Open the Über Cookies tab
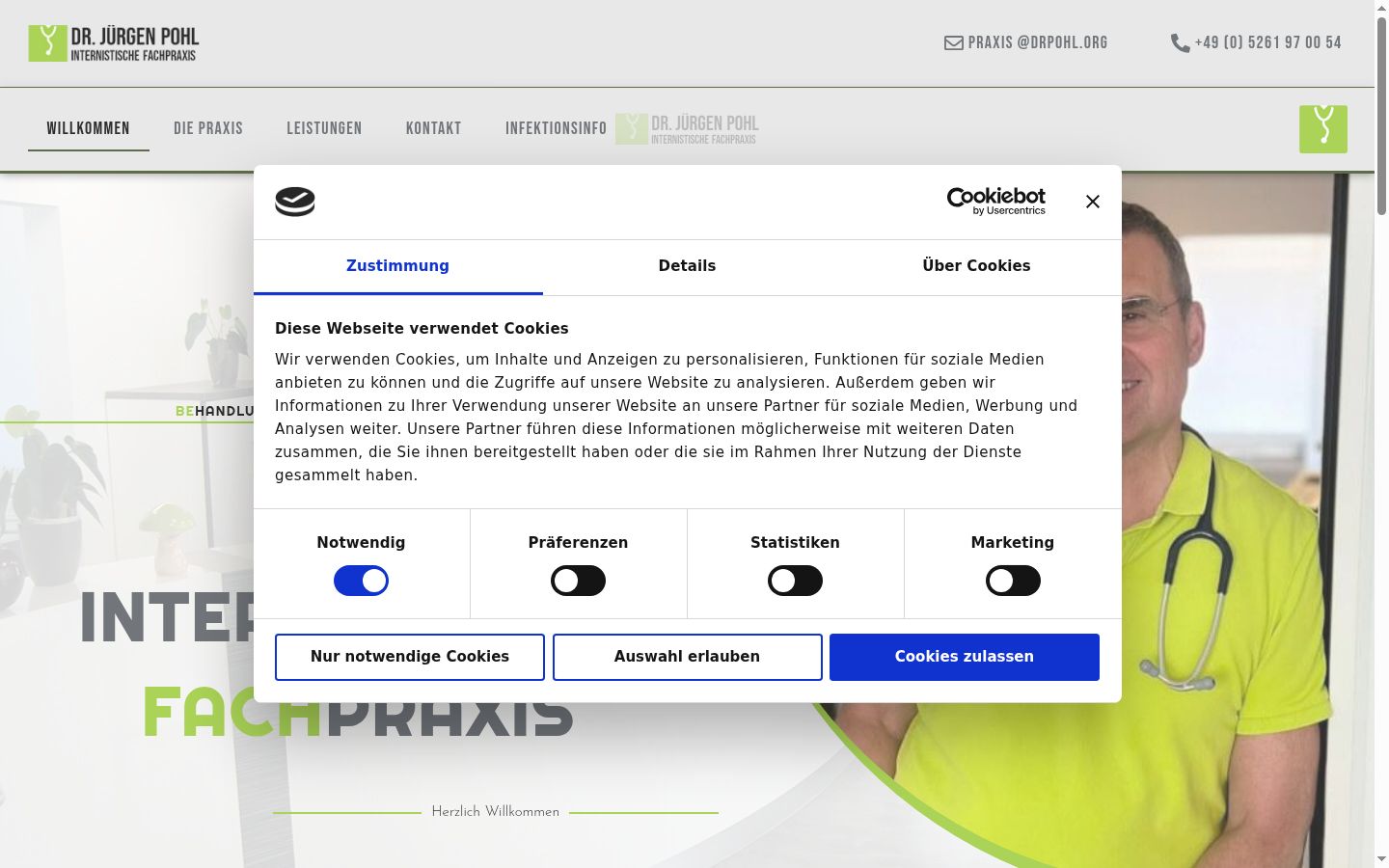The width and height of the screenshot is (1389, 868). [x=977, y=266]
